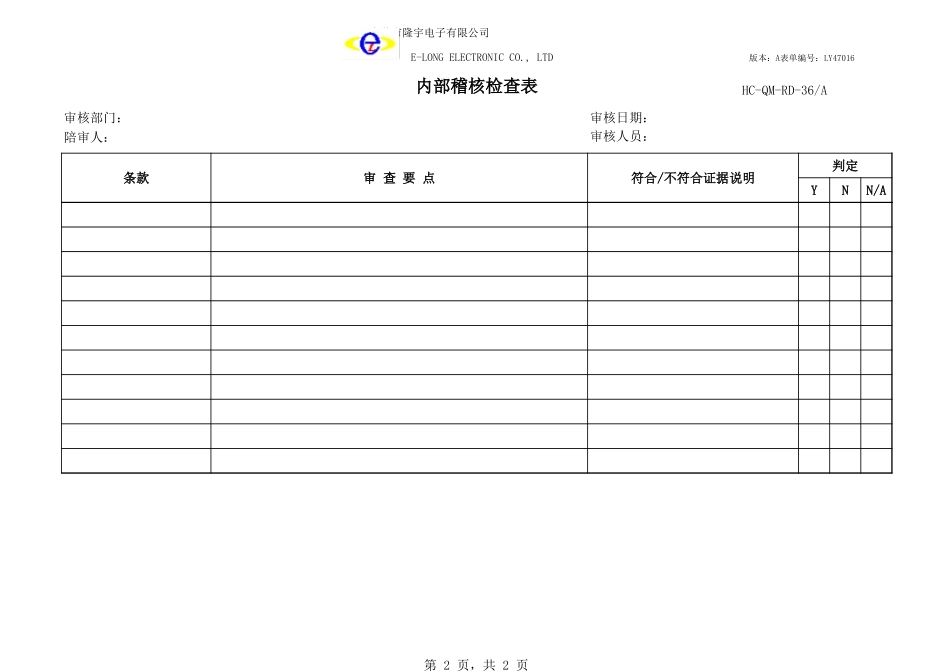Select the 符合/不符合证据说明 header
Screen dimensions: 950x672
pos(691,178)
